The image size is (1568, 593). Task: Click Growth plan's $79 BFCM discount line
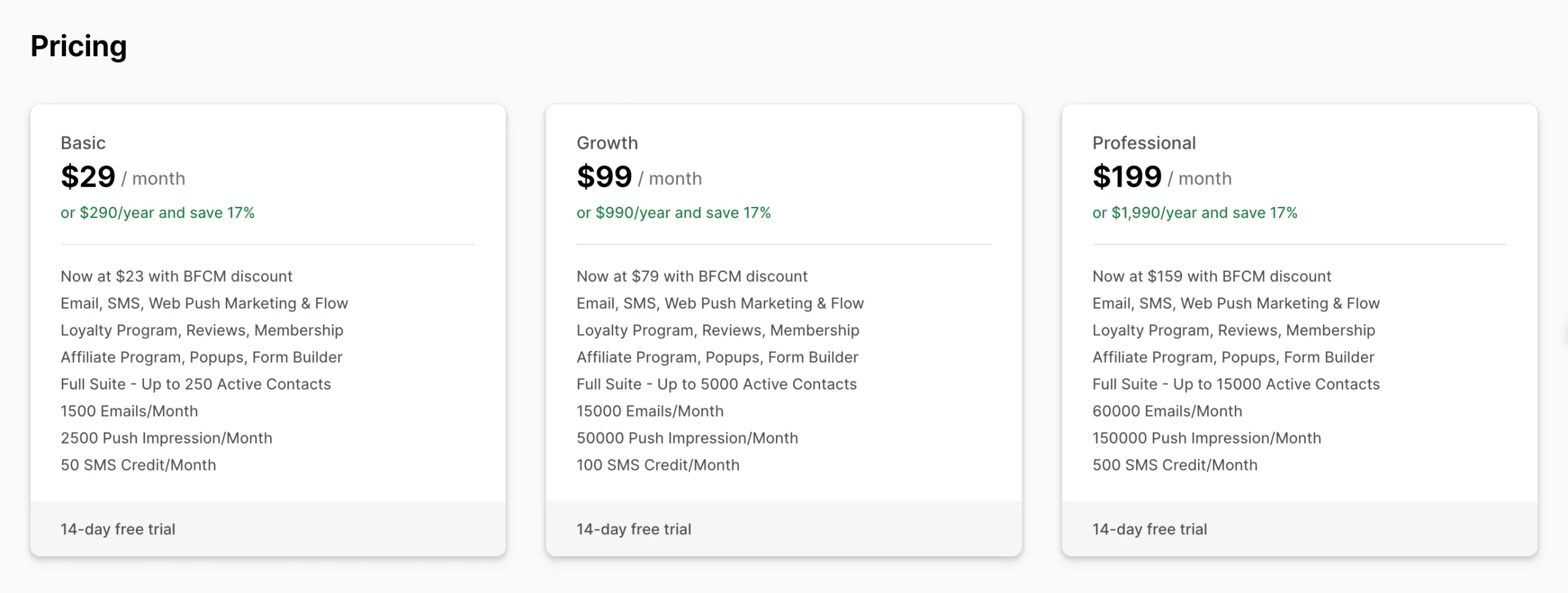click(x=692, y=276)
